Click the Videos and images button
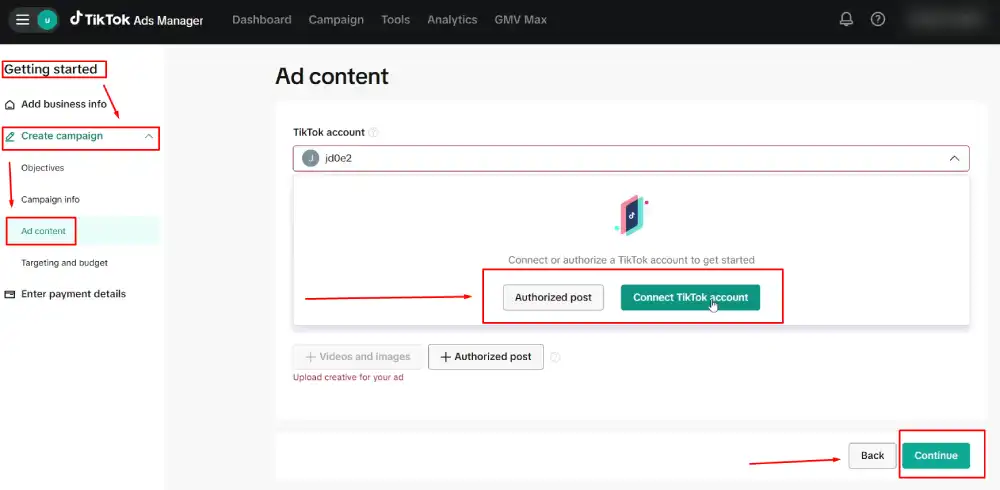The image size is (1000, 490). pyautogui.click(x=357, y=357)
